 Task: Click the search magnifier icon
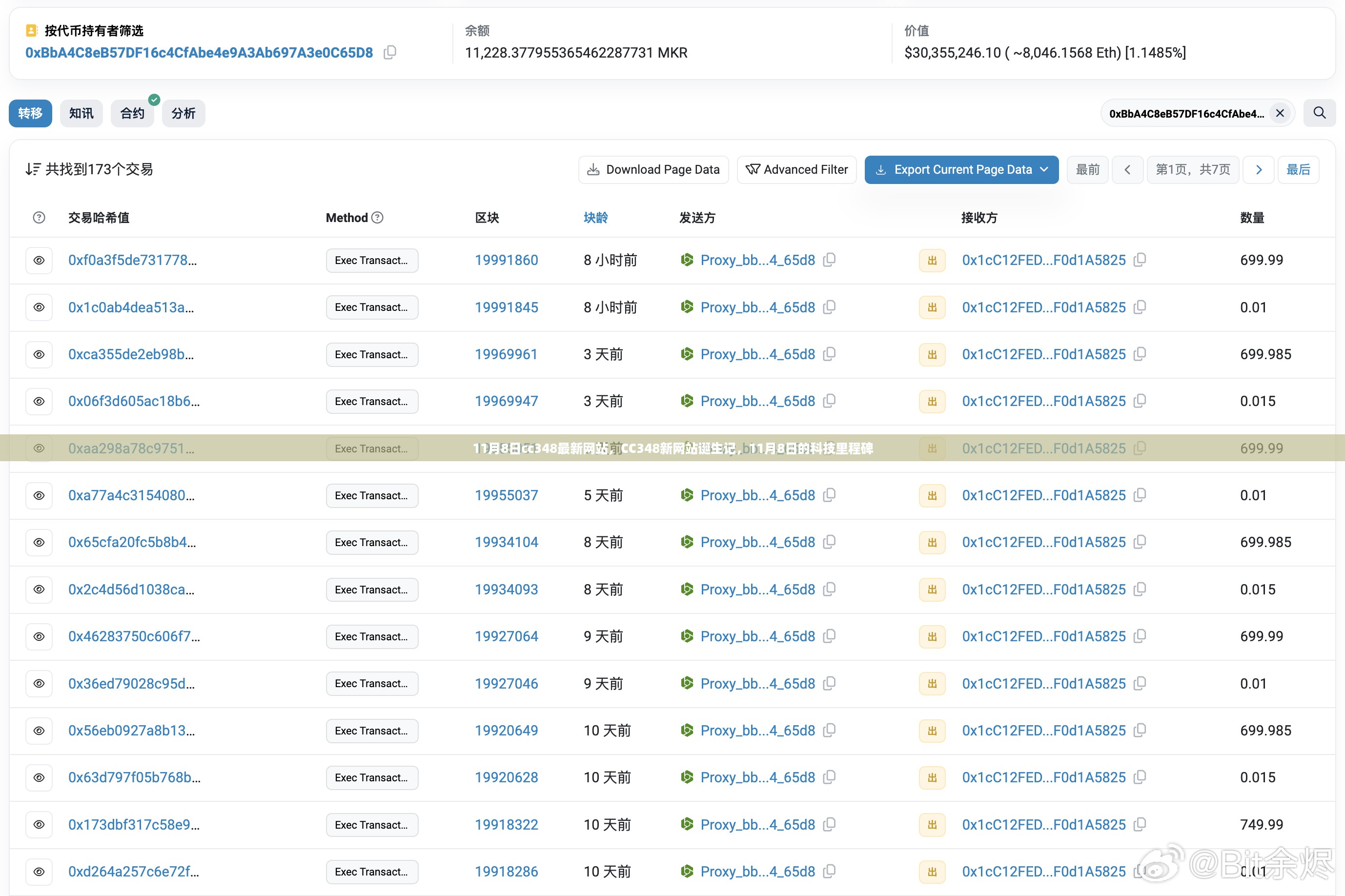coord(1319,113)
